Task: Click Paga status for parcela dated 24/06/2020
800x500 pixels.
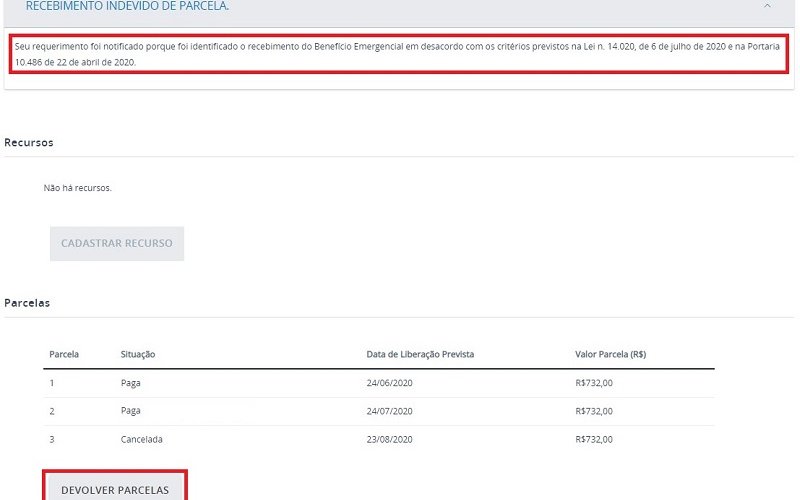Action: click(x=131, y=383)
